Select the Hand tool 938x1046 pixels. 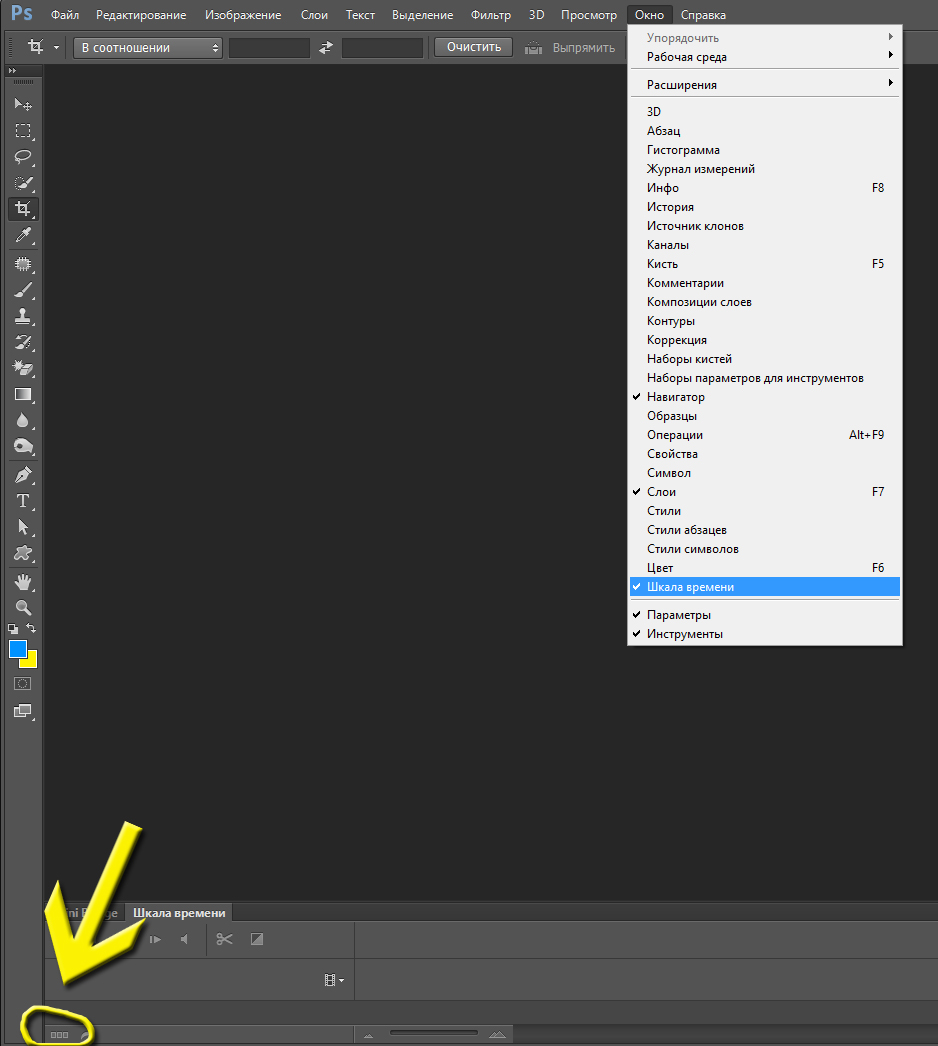tap(23, 582)
